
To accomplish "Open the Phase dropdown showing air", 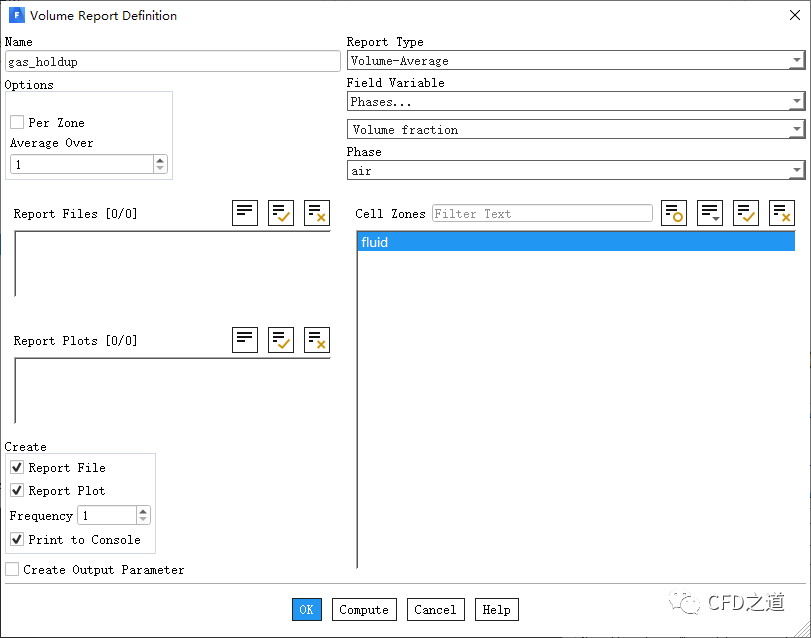I will tap(575, 171).
